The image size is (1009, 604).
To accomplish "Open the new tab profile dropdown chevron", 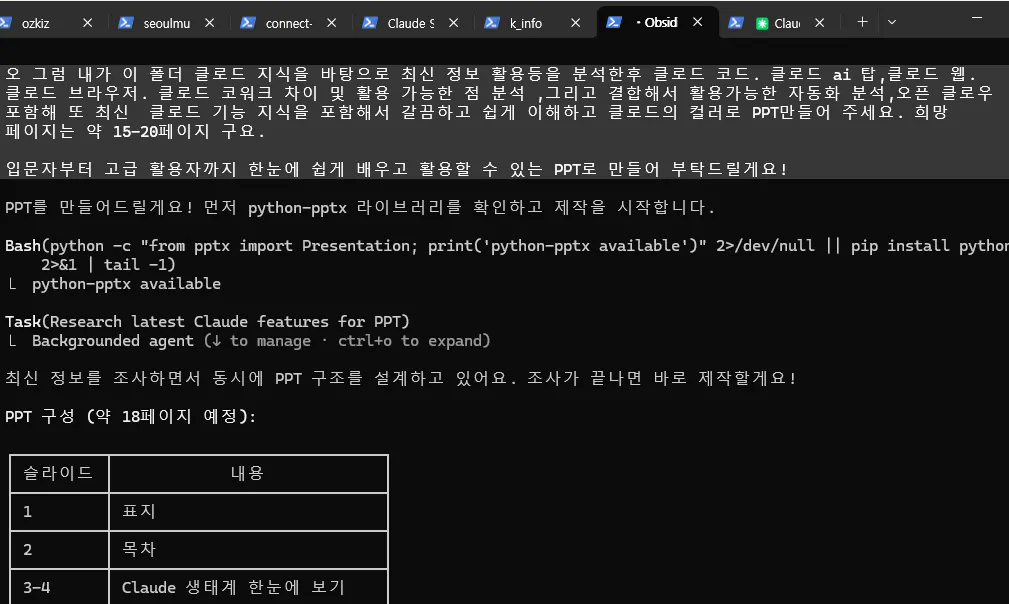I will tap(891, 21).
